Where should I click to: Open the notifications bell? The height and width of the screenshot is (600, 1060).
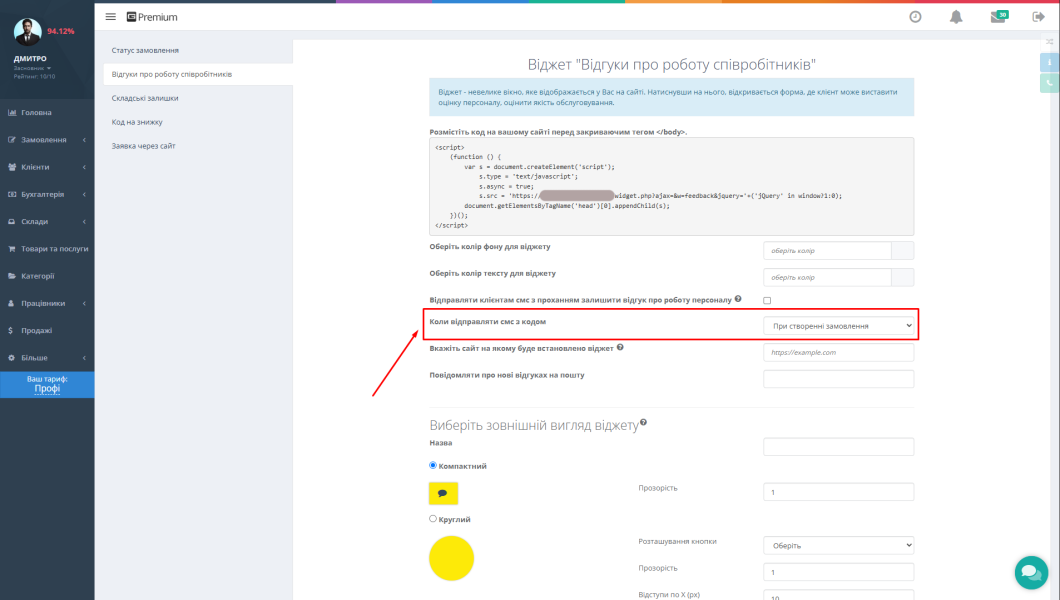point(956,17)
